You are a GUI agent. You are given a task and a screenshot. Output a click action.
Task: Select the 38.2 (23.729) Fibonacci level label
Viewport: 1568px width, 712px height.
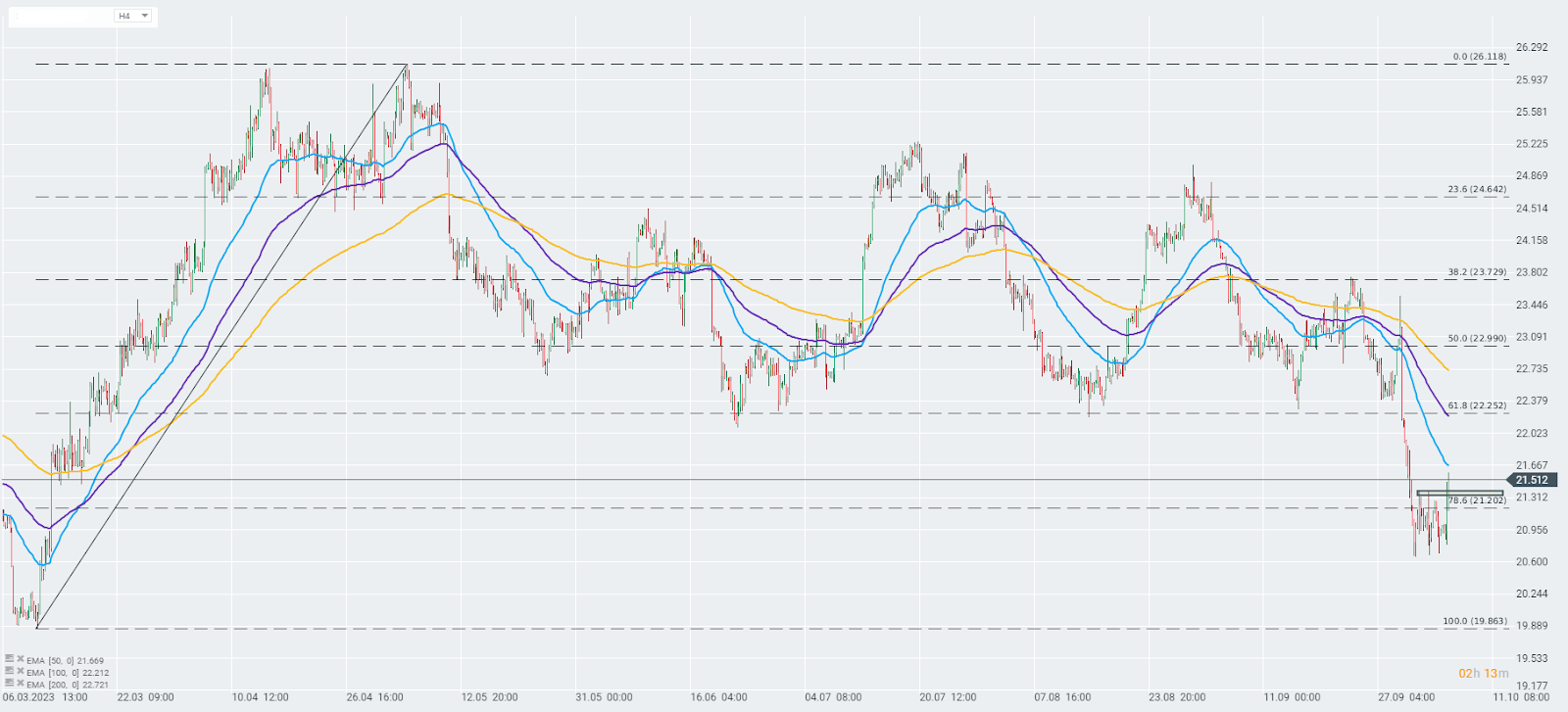[x=1477, y=272]
